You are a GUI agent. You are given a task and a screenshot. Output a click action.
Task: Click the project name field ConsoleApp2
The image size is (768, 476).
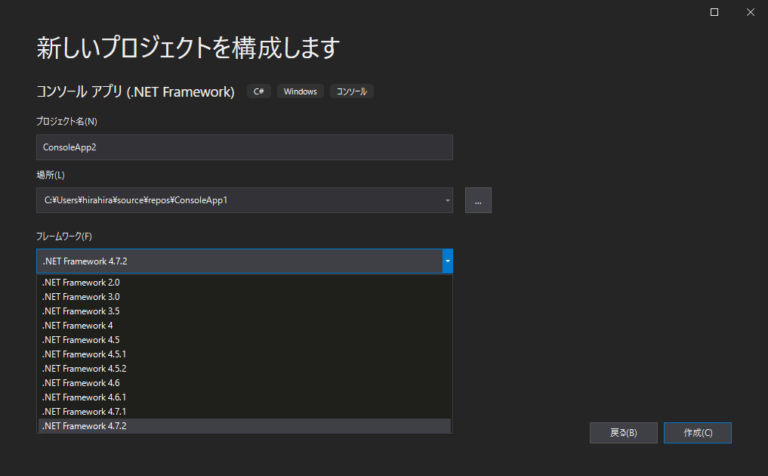(x=244, y=147)
